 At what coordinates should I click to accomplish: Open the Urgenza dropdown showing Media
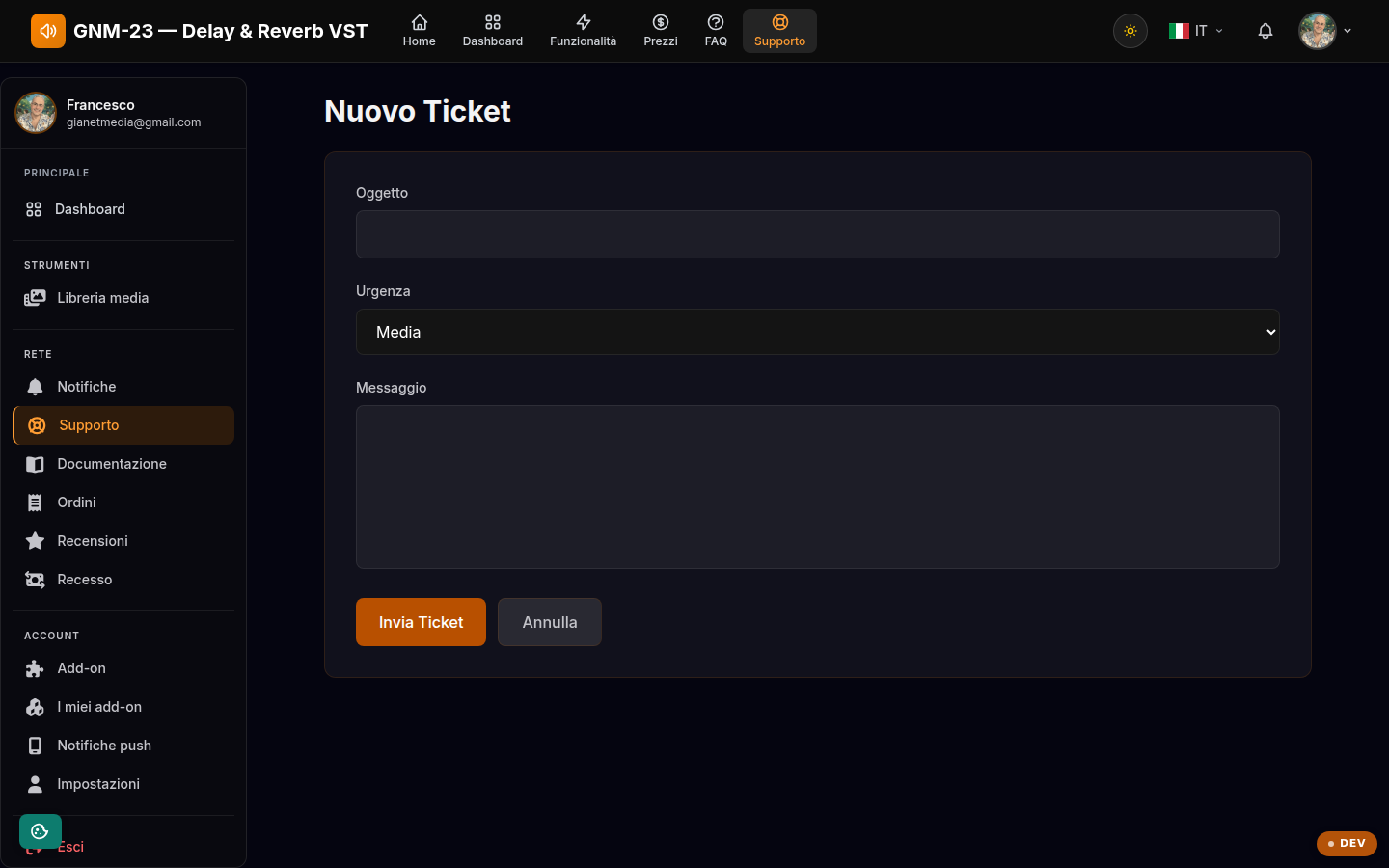click(x=818, y=332)
